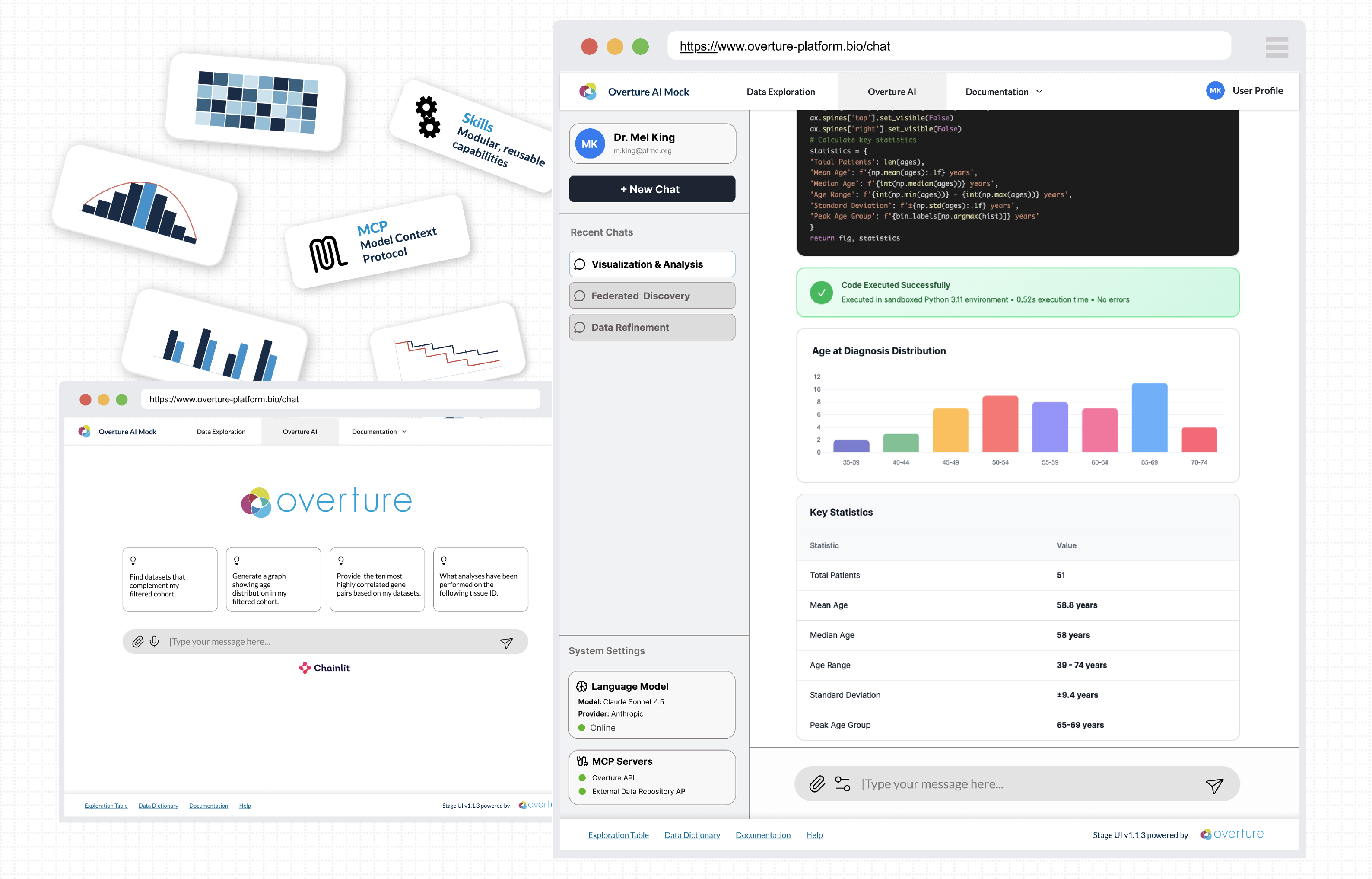Click right browser URL address bar

(x=949, y=46)
